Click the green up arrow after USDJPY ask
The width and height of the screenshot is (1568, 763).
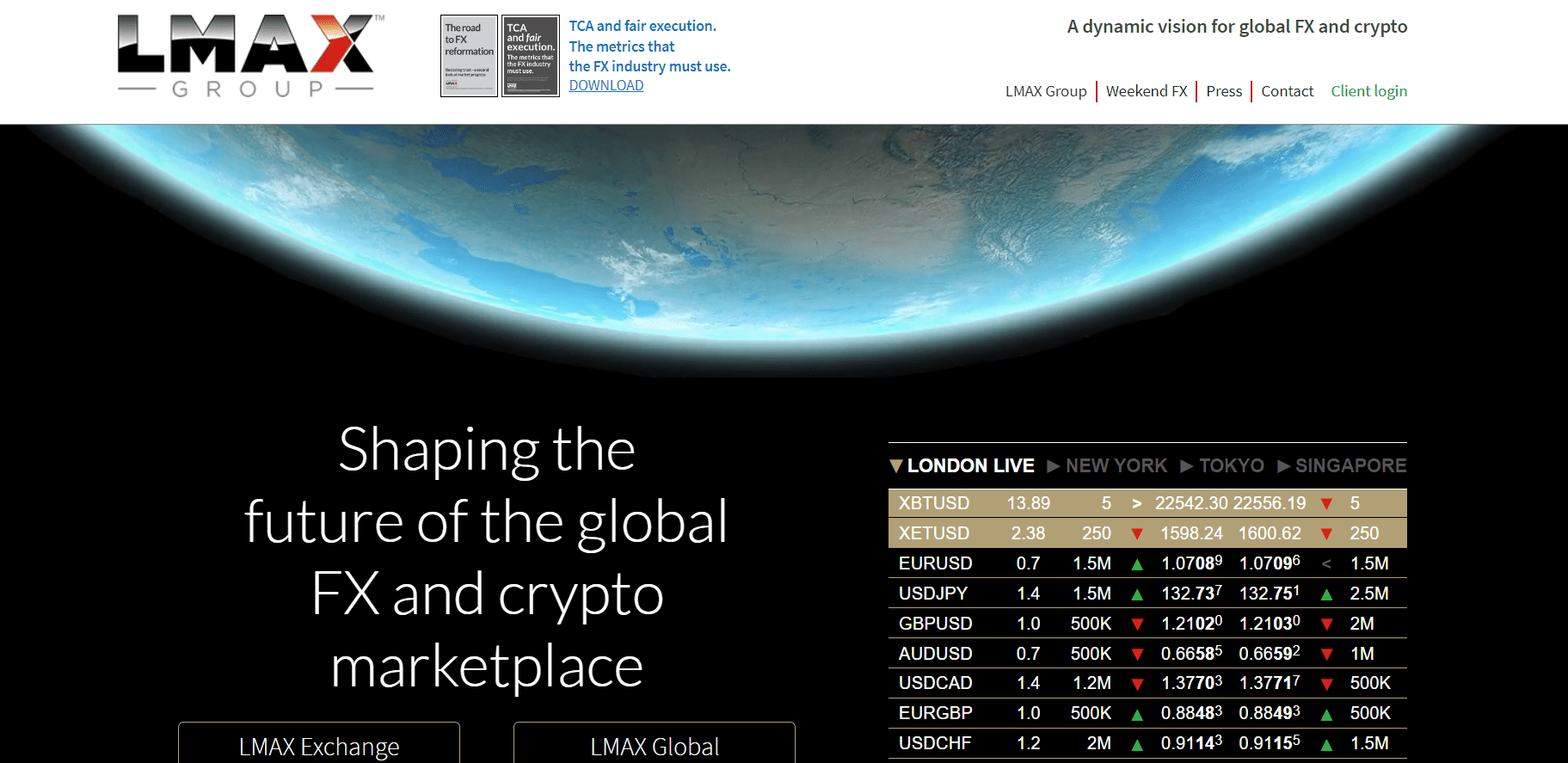(x=1326, y=594)
